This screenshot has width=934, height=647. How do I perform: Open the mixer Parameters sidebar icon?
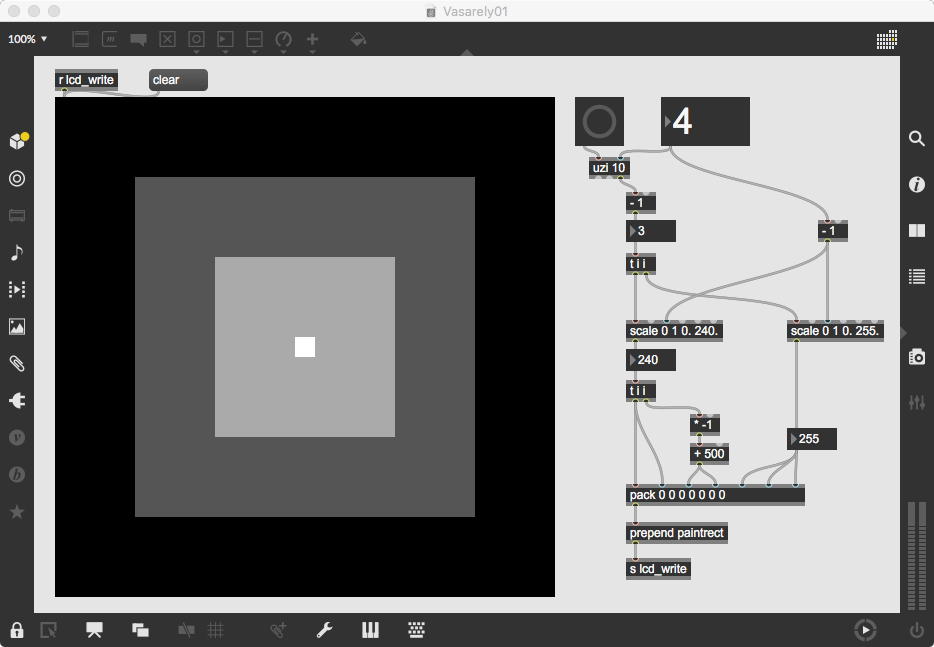pos(917,402)
